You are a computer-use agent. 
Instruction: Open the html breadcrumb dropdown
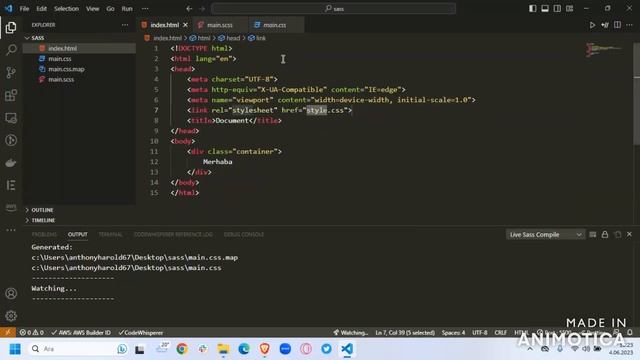(200, 38)
